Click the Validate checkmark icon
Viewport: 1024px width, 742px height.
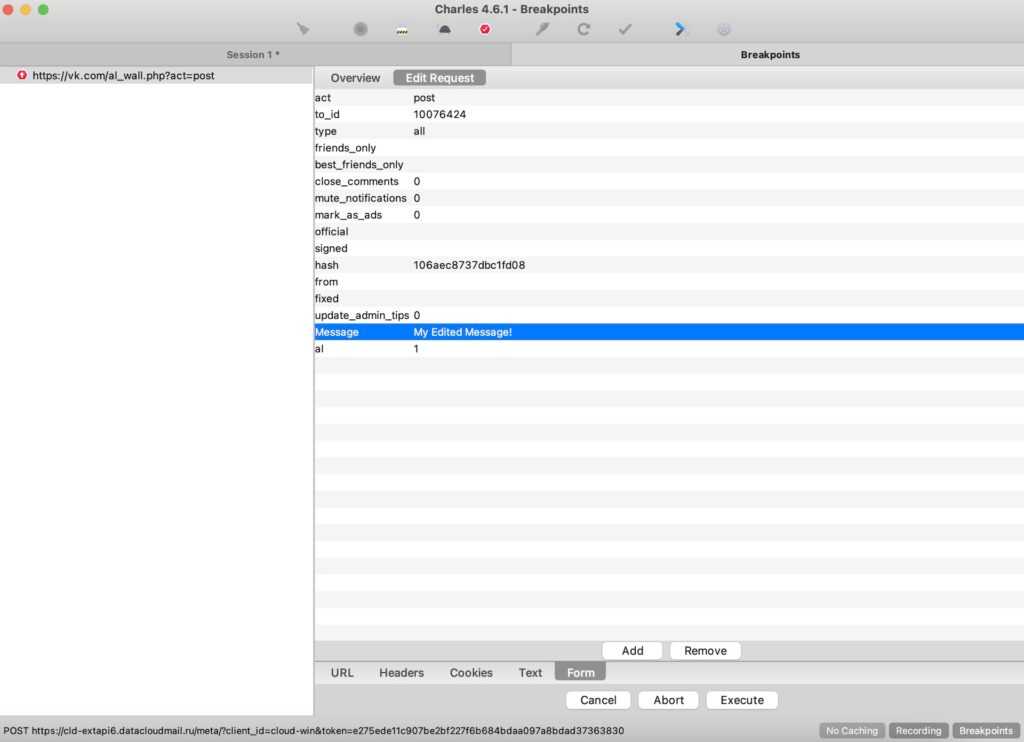click(625, 29)
